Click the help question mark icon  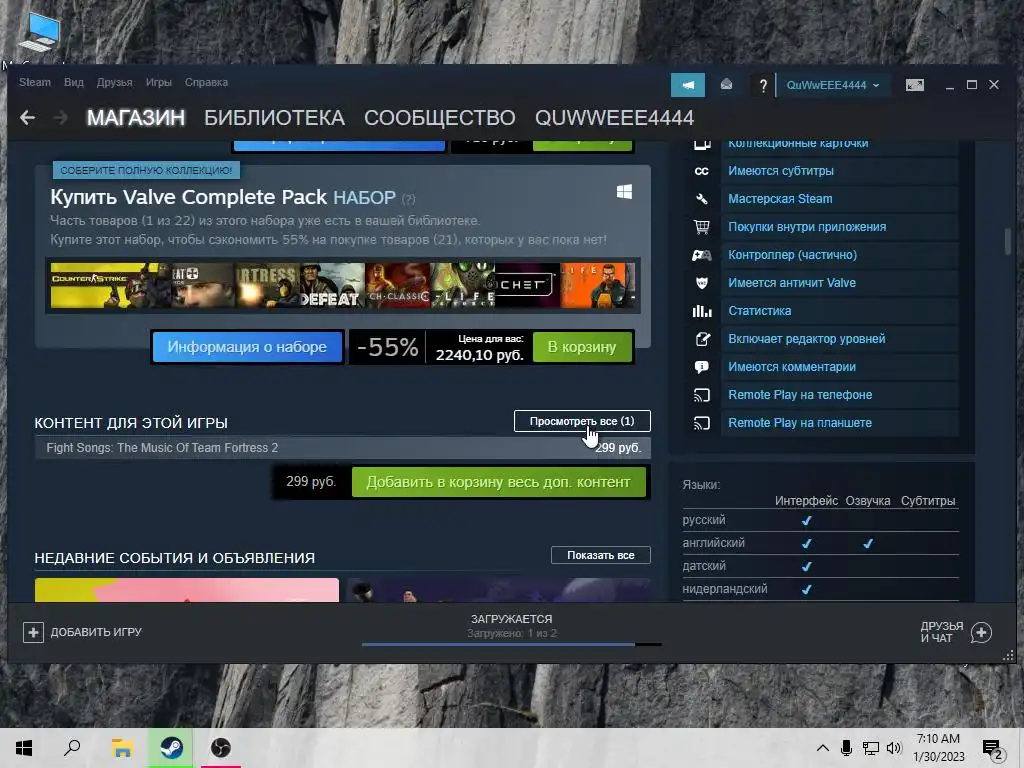pos(762,86)
